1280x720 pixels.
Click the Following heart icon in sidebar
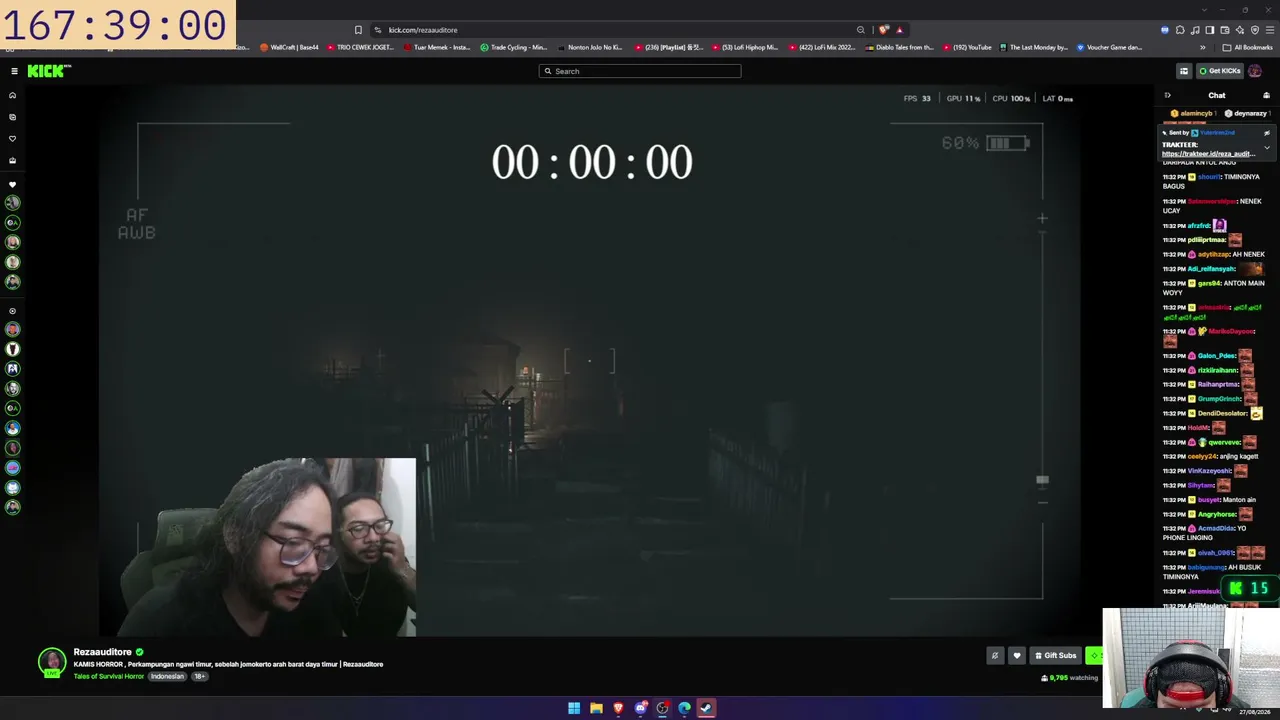click(x=13, y=139)
